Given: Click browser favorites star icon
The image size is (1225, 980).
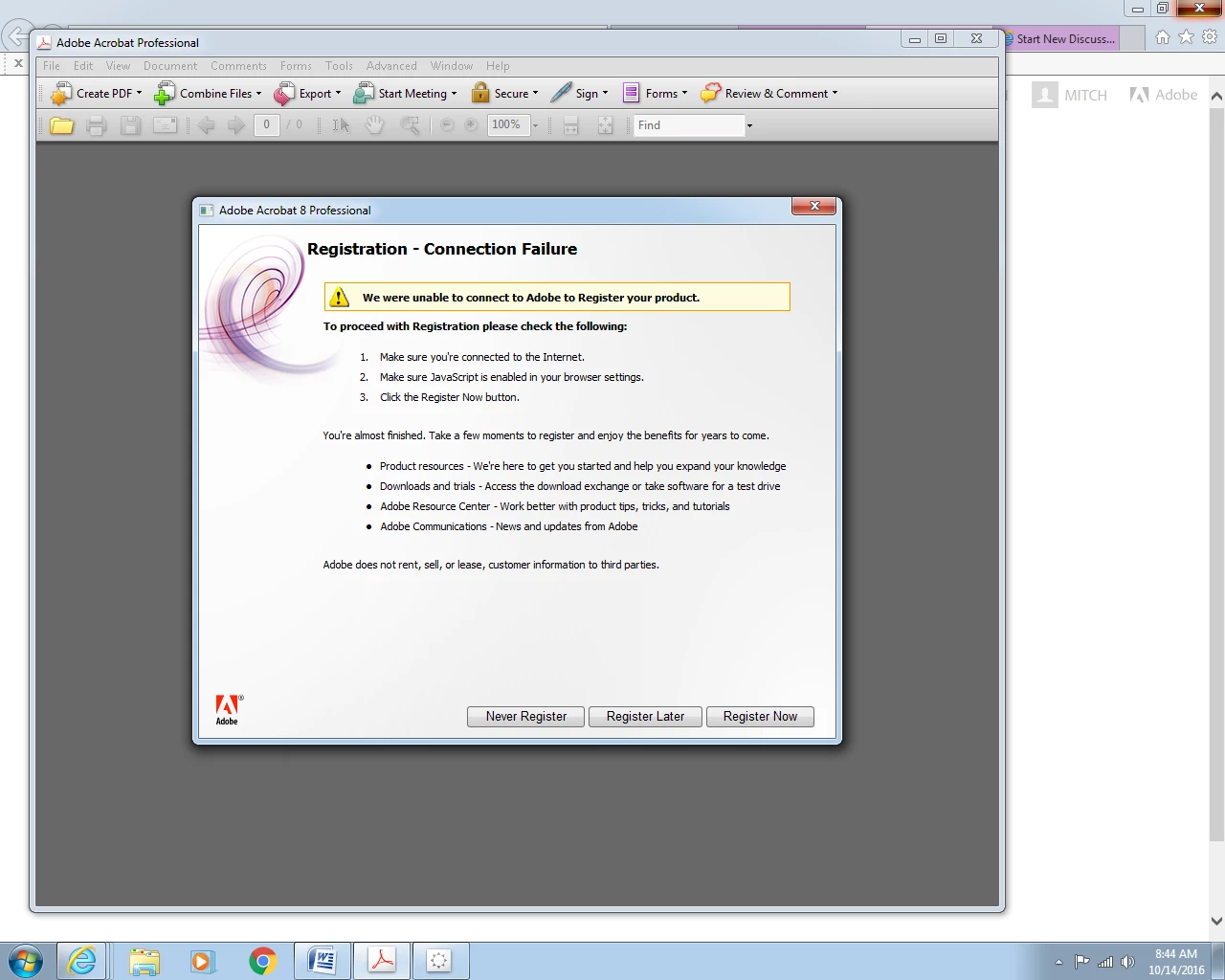Looking at the screenshot, I should [1186, 37].
